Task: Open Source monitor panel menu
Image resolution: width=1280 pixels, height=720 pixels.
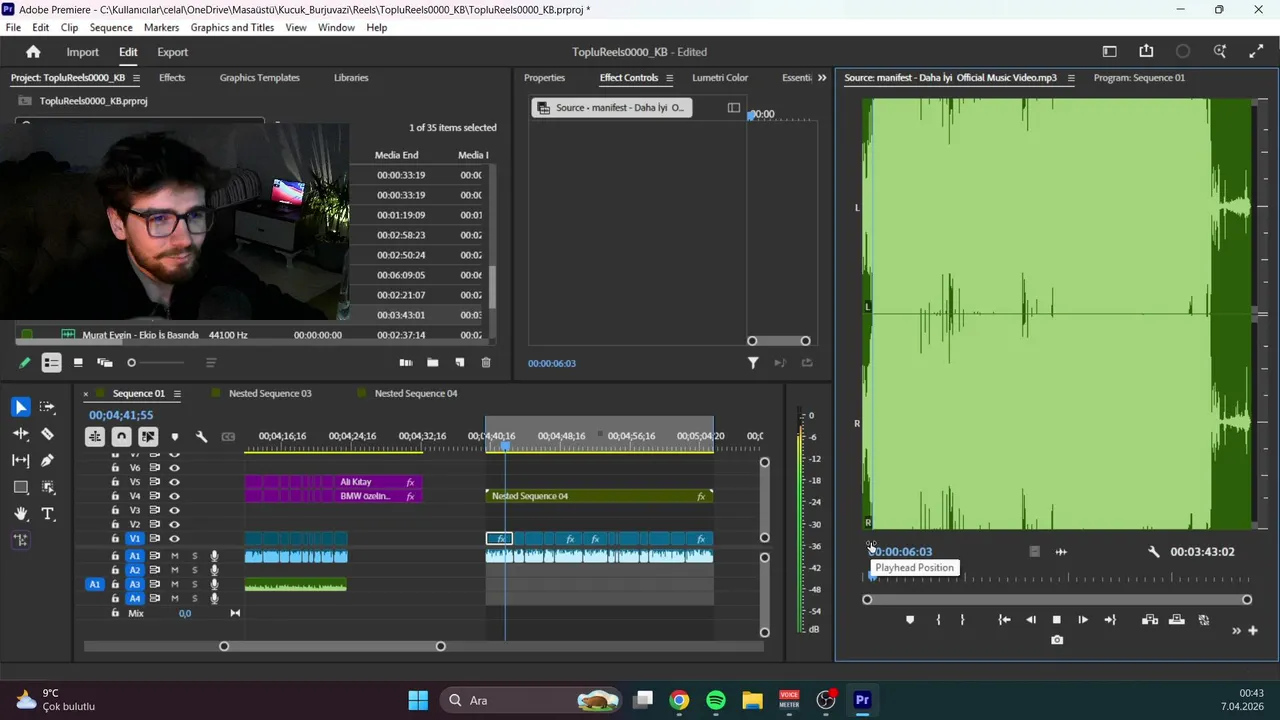Action: pos(1071,78)
